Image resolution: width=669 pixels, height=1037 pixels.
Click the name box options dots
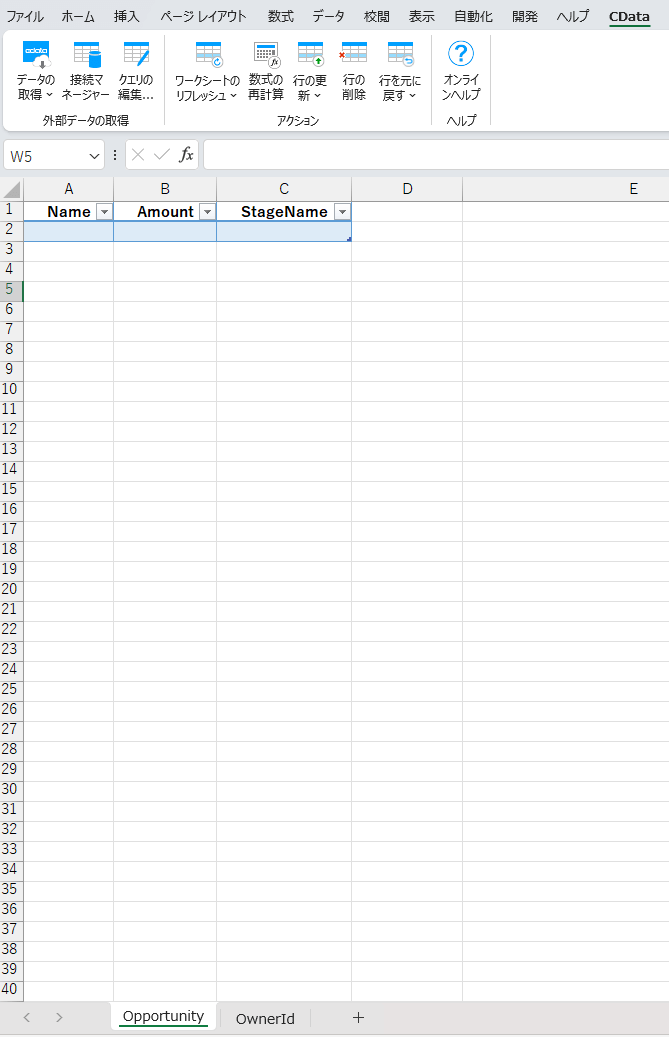(x=115, y=155)
